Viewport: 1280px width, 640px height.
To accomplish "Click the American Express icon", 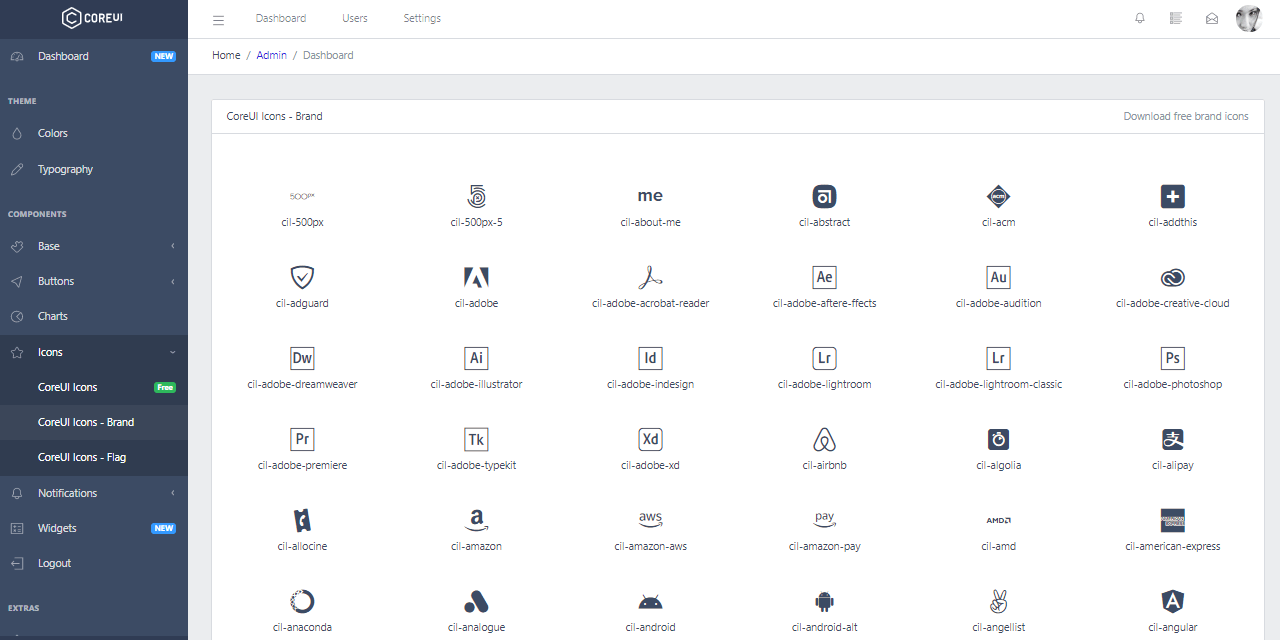I will [x=1172, y=520].
